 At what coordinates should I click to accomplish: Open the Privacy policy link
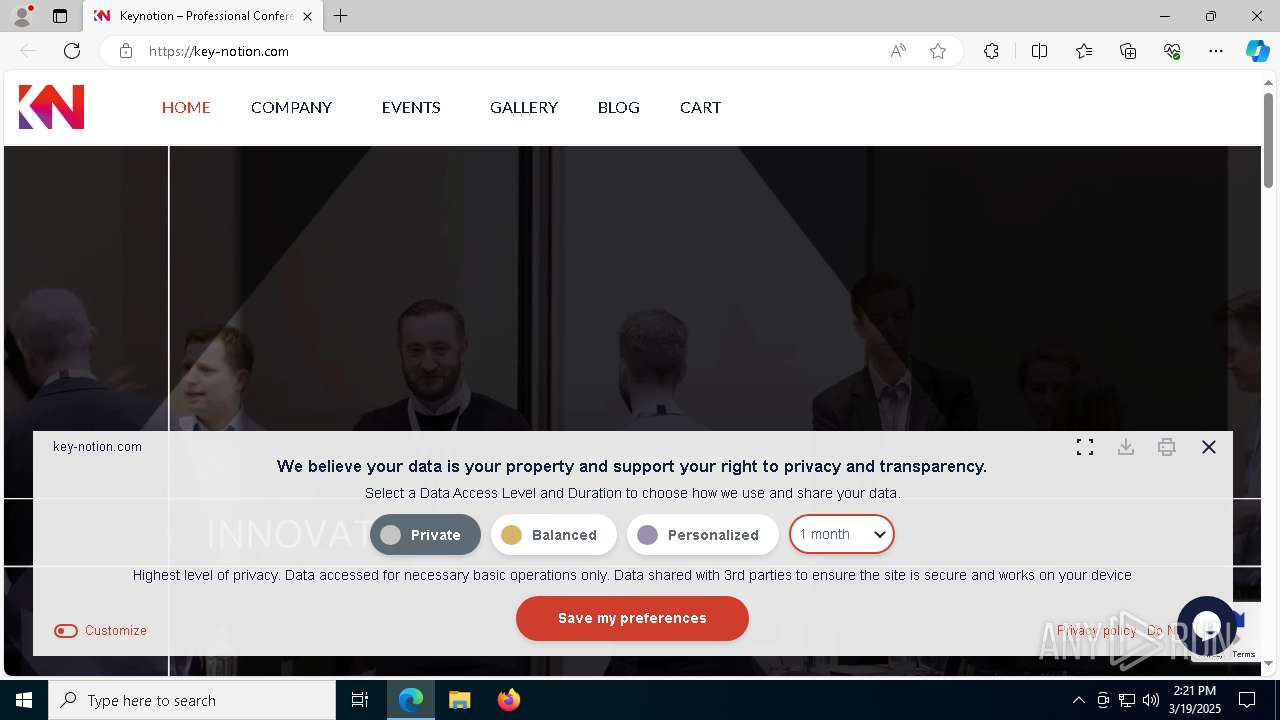(x=1096, y=631)
